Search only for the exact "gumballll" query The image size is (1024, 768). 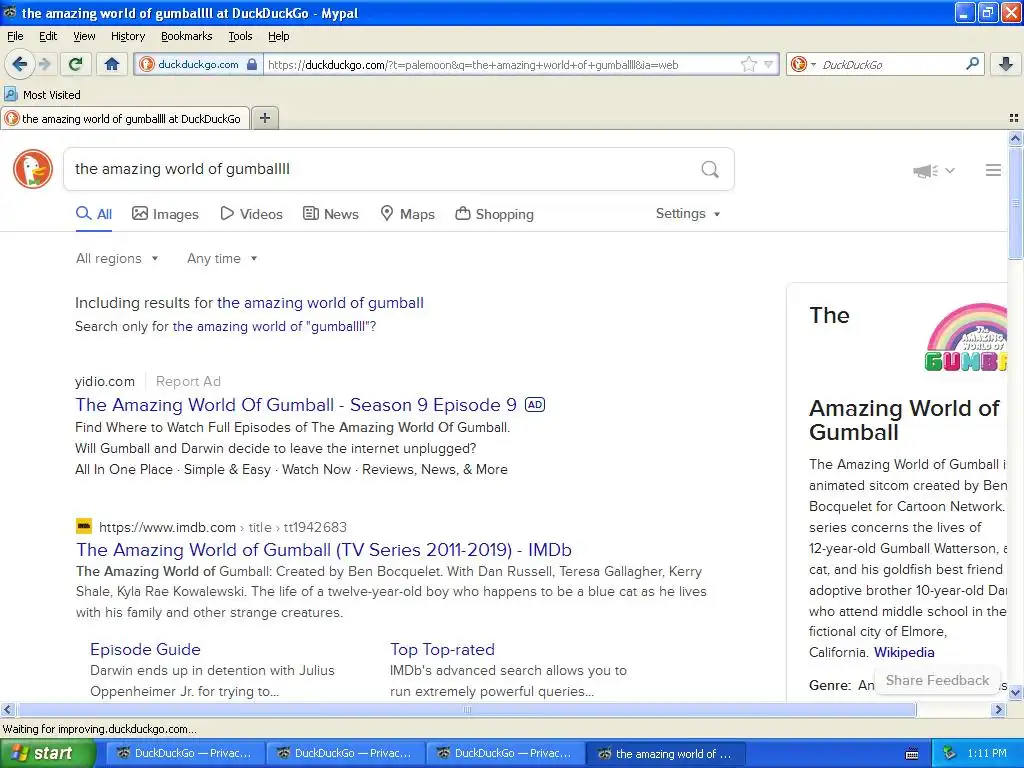(272, 327)
